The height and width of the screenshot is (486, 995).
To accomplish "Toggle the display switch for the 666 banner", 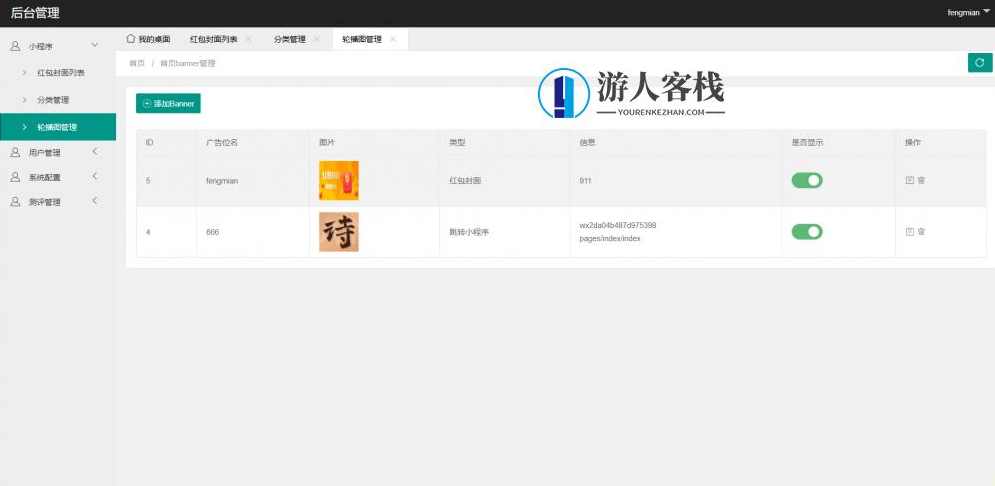I will (x=807, y=232).
